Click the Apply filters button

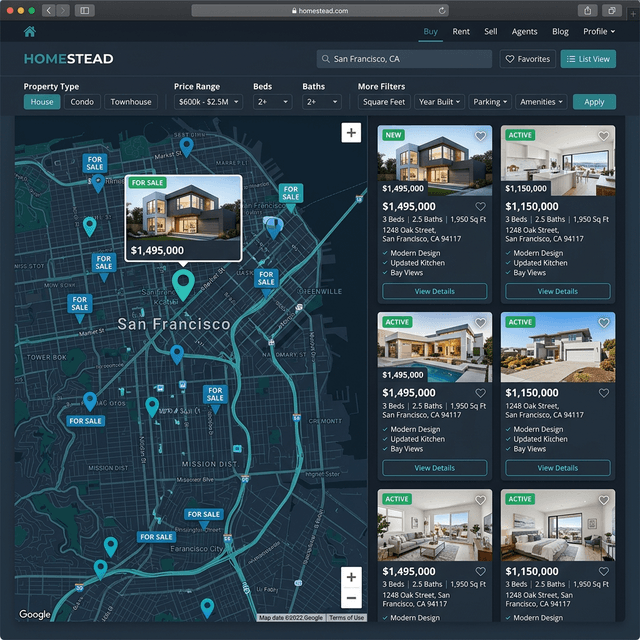click(x=594, y=102)
